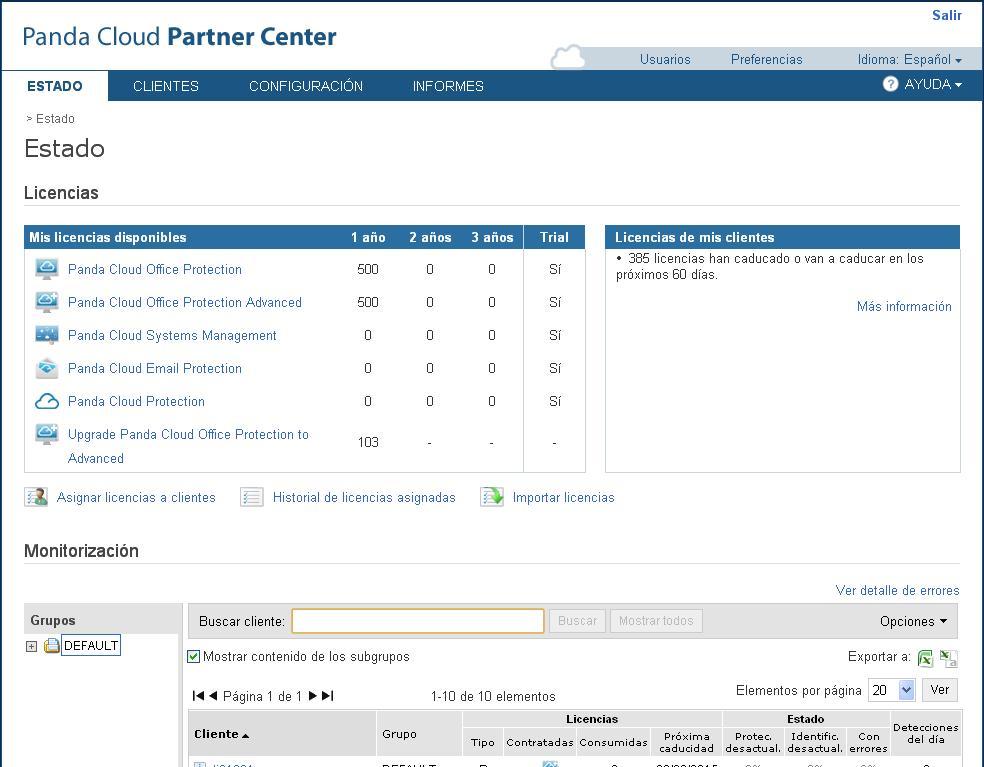Click the Identific. desactual. column header

click(815, 742)
